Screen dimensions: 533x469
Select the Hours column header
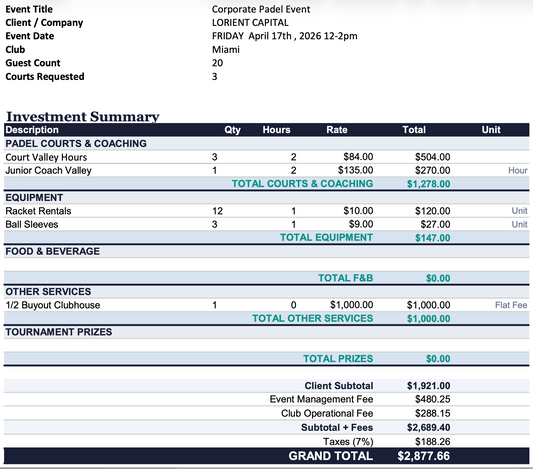tap(276, 129)
